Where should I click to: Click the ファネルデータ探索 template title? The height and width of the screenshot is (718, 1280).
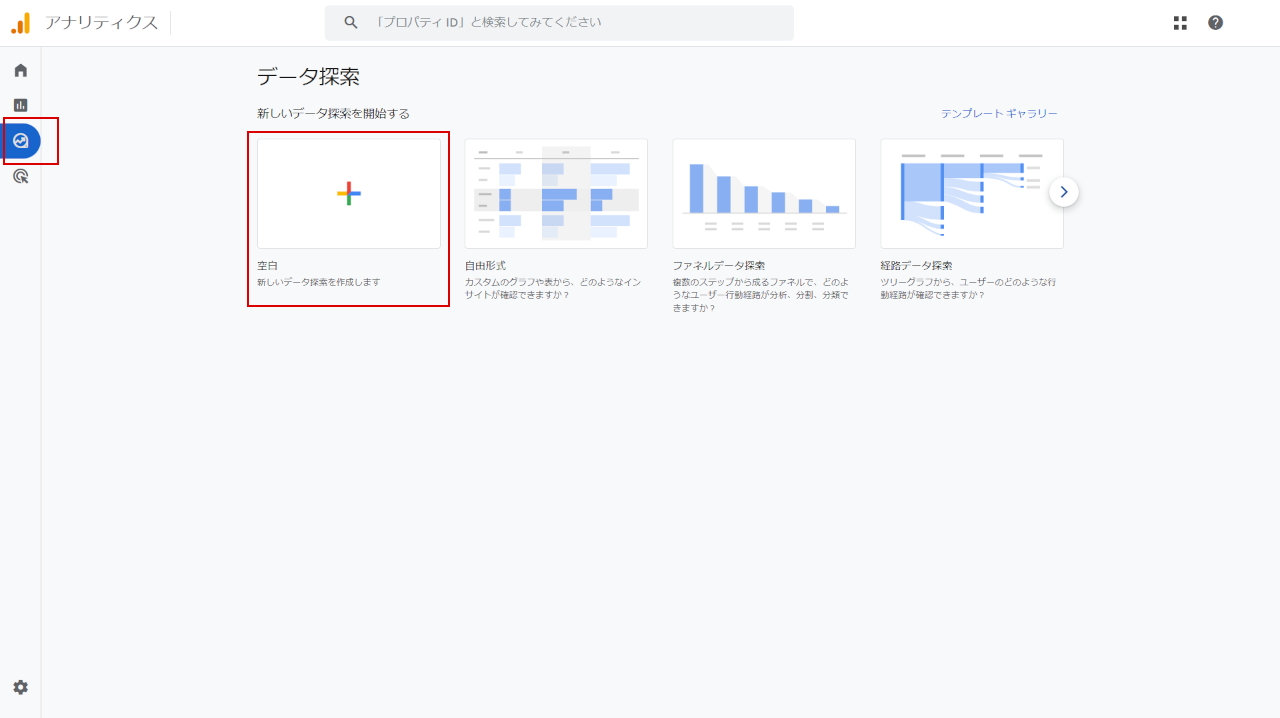(x=718, y=266)
